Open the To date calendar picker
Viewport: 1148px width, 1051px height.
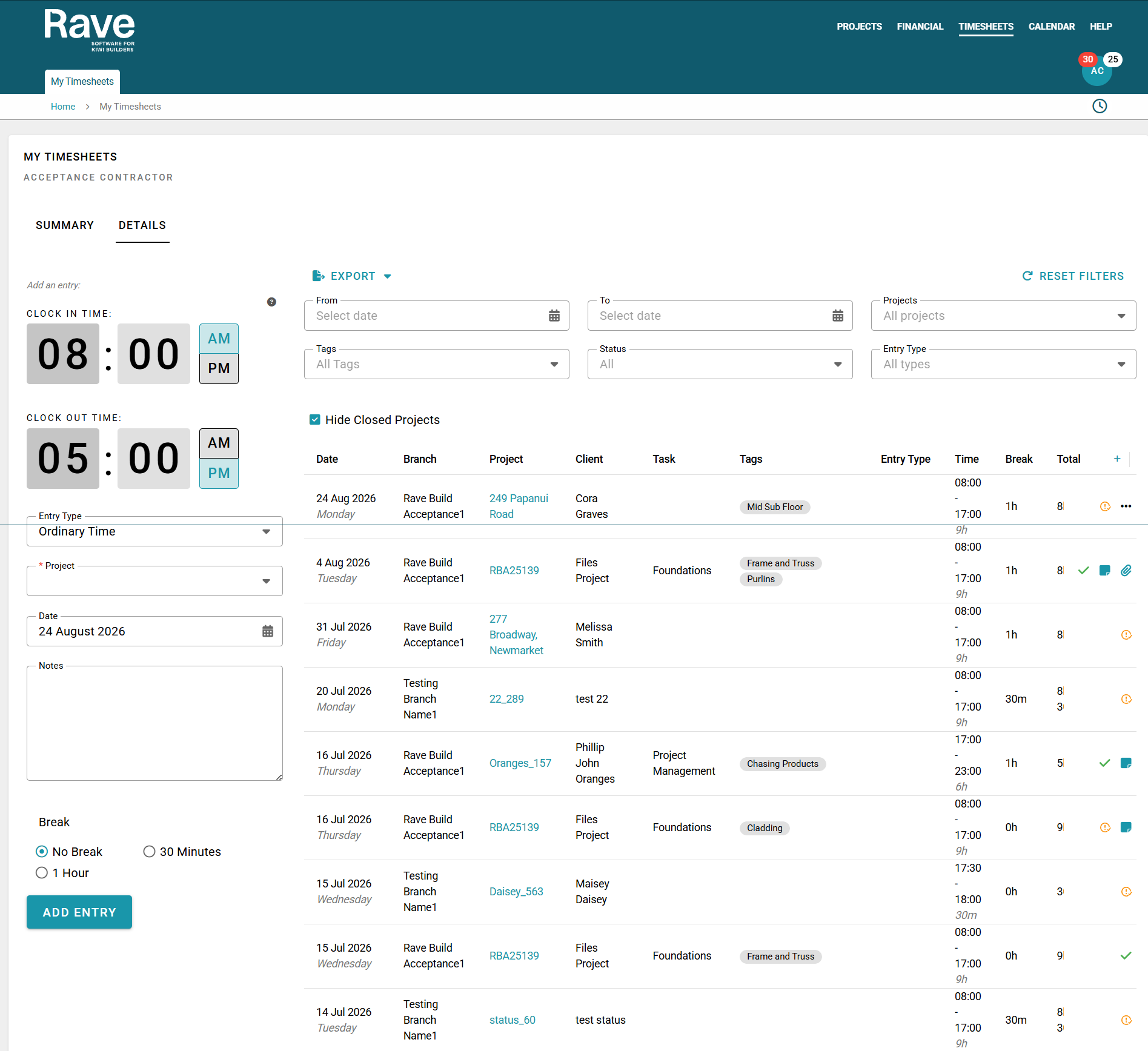click(837, 316)
